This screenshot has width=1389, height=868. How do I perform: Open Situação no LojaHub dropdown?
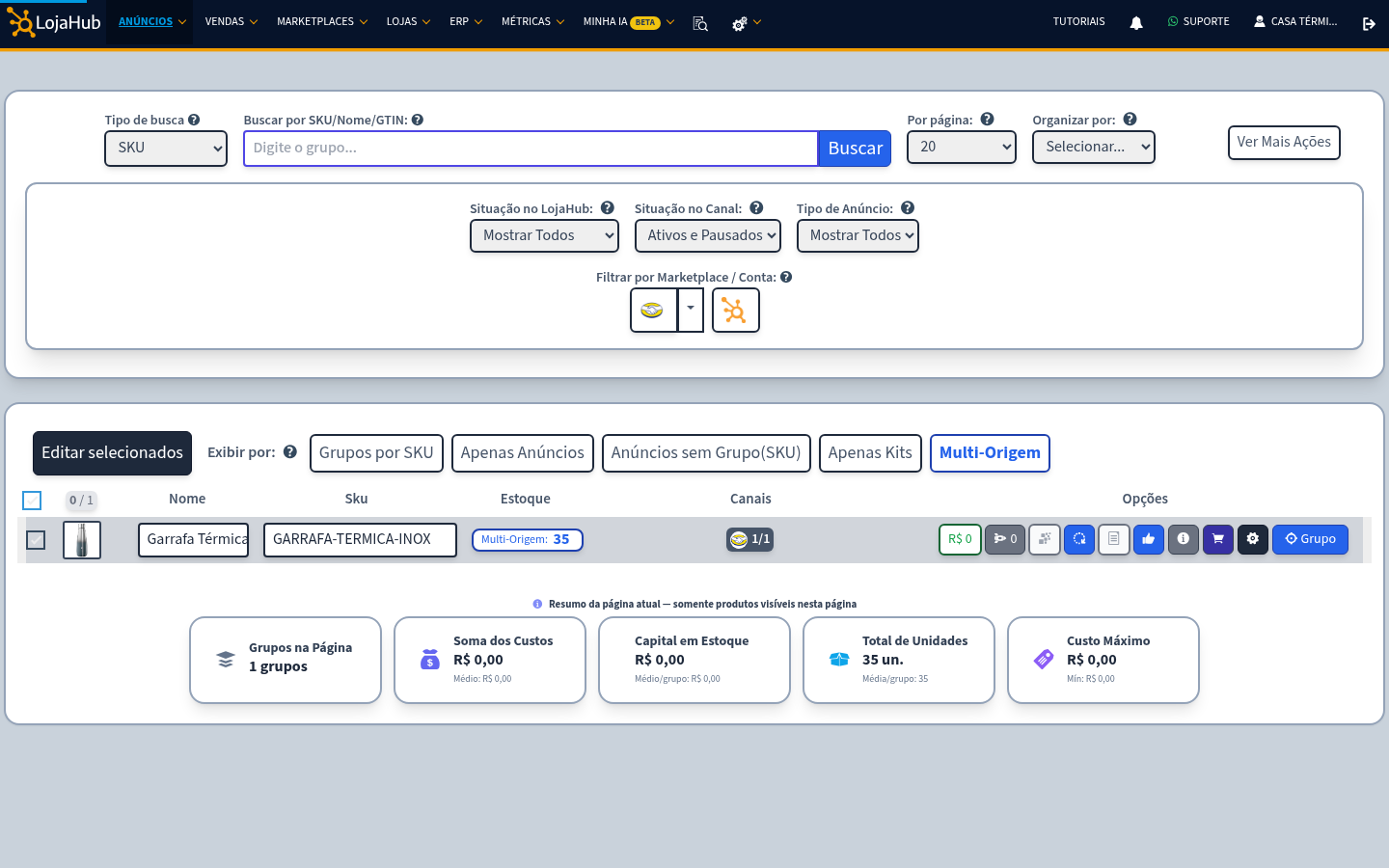(544, 235)
